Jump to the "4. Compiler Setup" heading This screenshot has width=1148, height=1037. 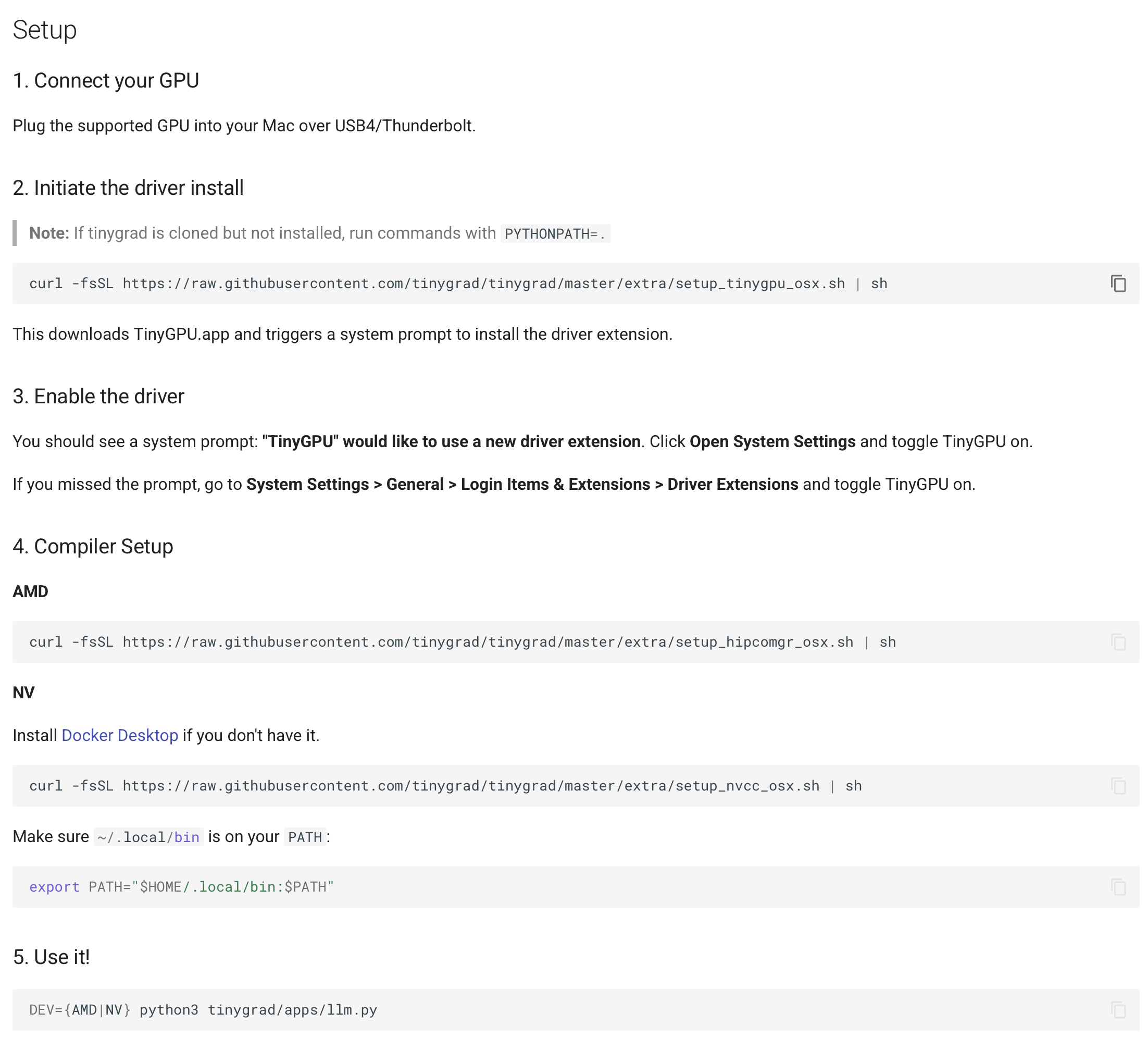[93, 547]
